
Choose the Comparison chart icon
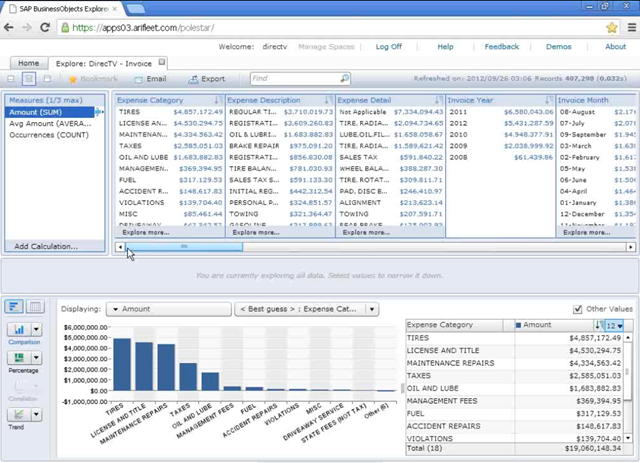click(19, 329)
